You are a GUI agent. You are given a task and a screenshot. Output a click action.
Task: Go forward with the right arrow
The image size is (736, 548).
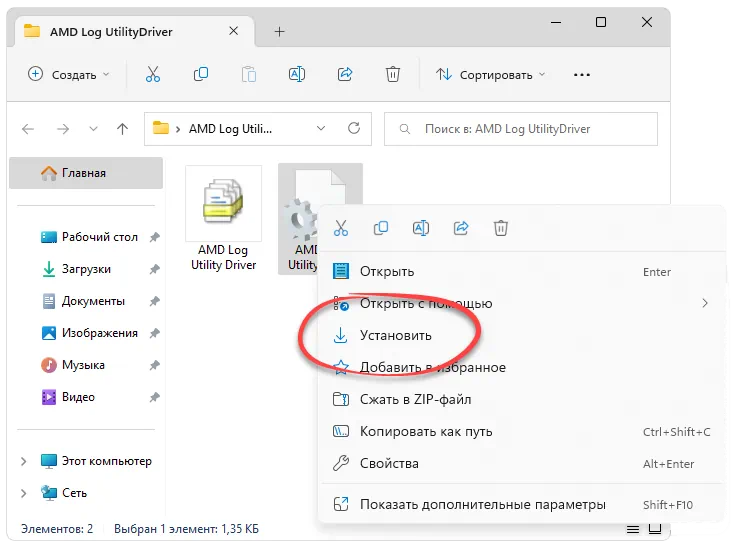pyautogui.click(x=63, y=129)
